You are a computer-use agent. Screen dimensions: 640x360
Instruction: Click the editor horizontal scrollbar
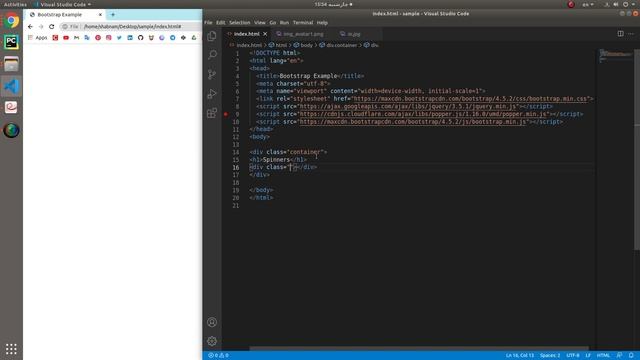click(419, 348)
